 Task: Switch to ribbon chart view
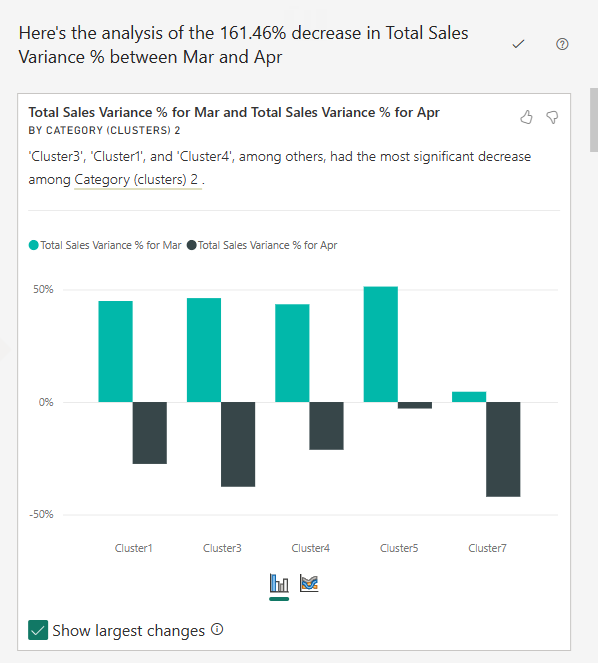click(309, 583)
